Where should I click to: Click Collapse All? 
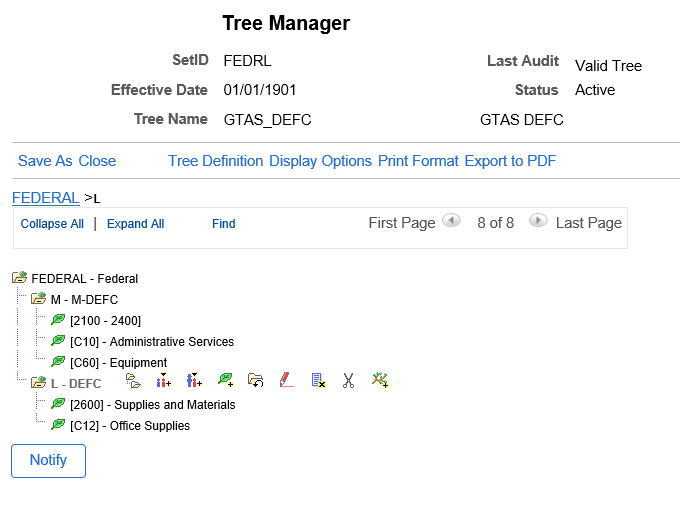52,224
